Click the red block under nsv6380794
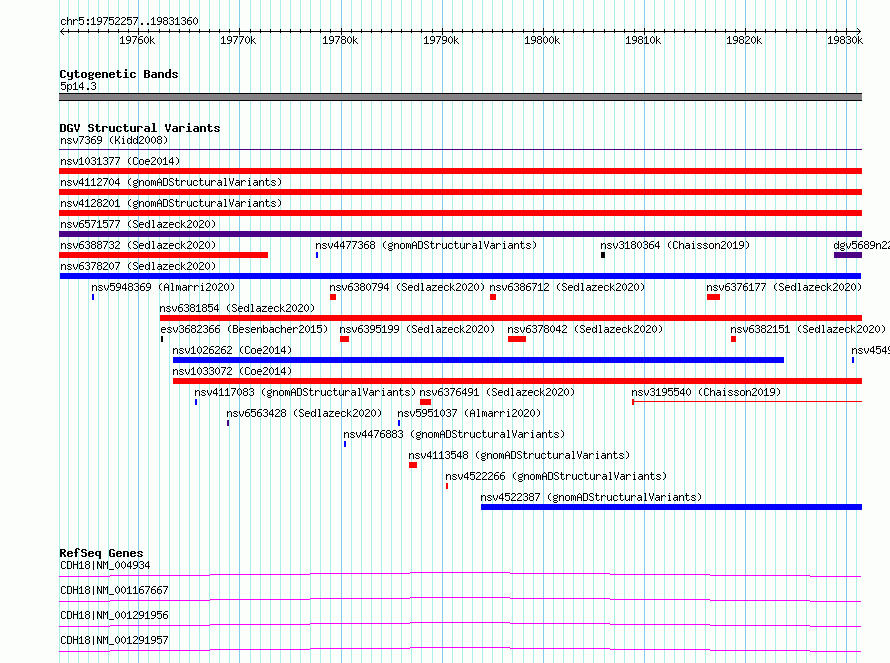 tap(333, 297)
